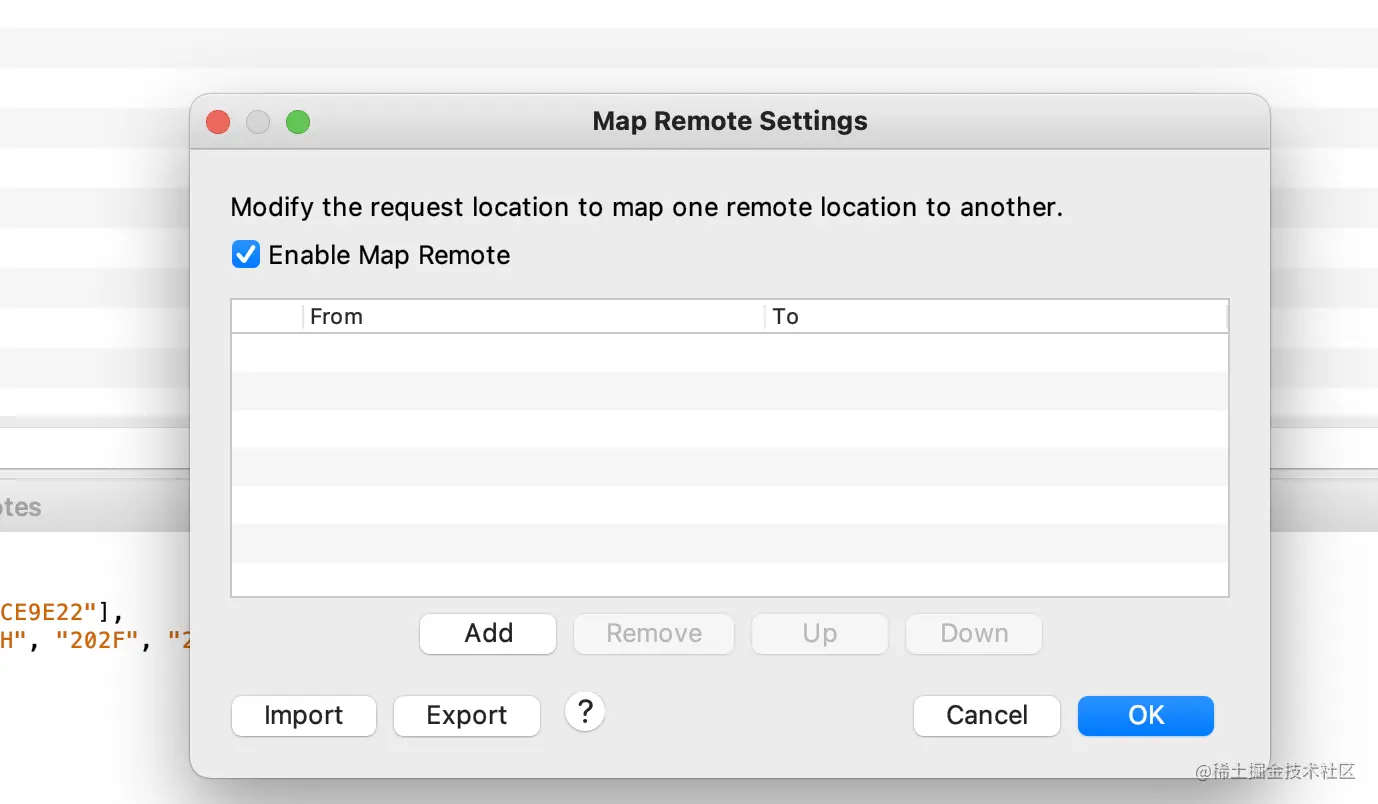
Task: Sort mappings by the To column header
Action: point(997,317)
